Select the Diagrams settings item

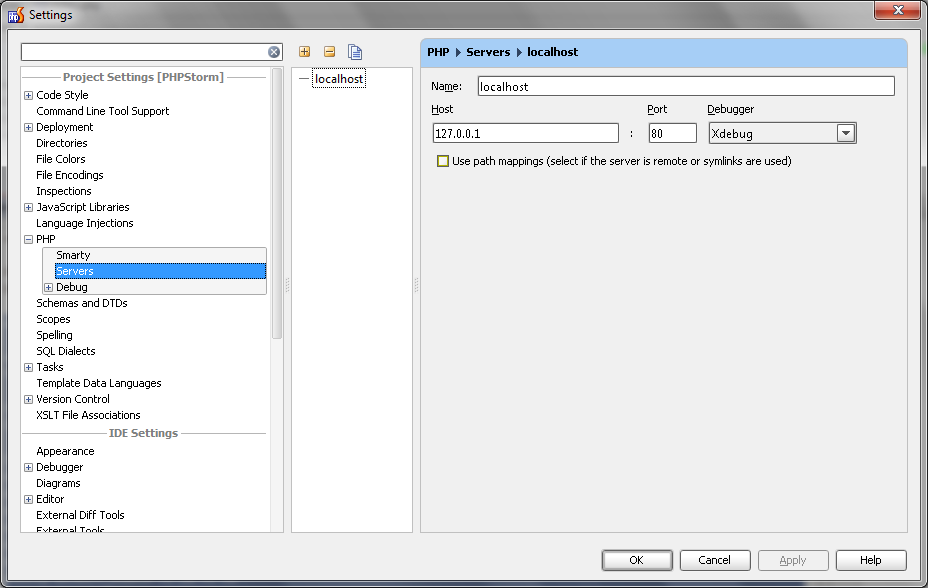pos(58,483)
